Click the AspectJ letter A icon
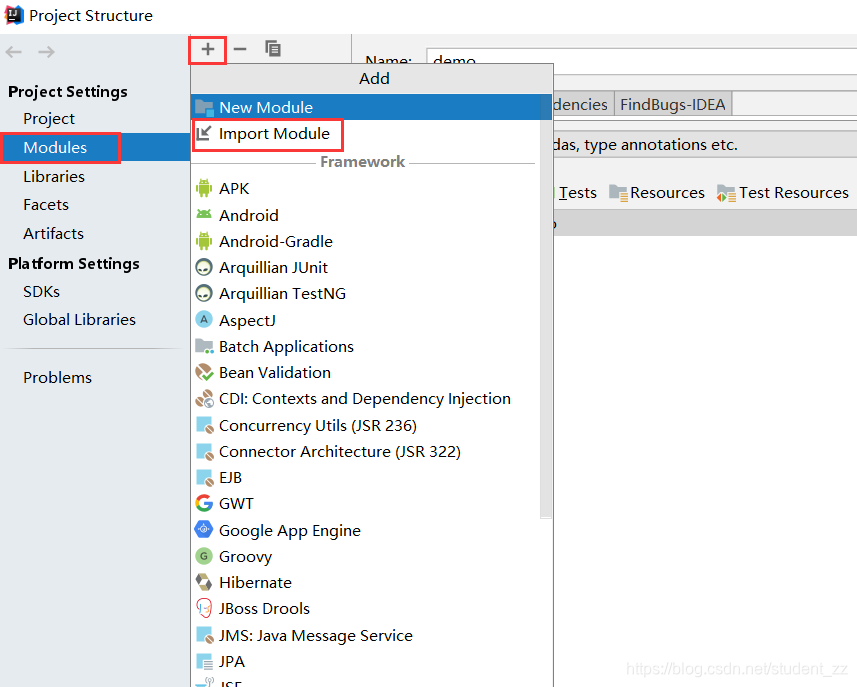 [204, 319]
